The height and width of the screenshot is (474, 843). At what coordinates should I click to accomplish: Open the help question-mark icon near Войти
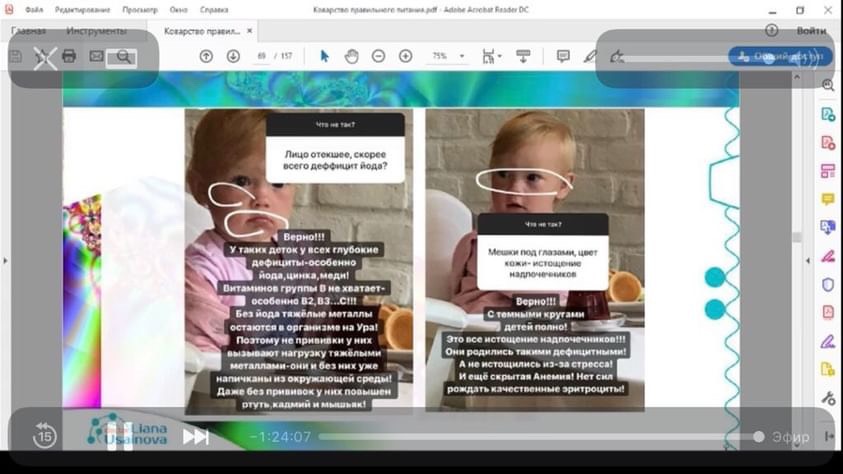click(771, 31)
